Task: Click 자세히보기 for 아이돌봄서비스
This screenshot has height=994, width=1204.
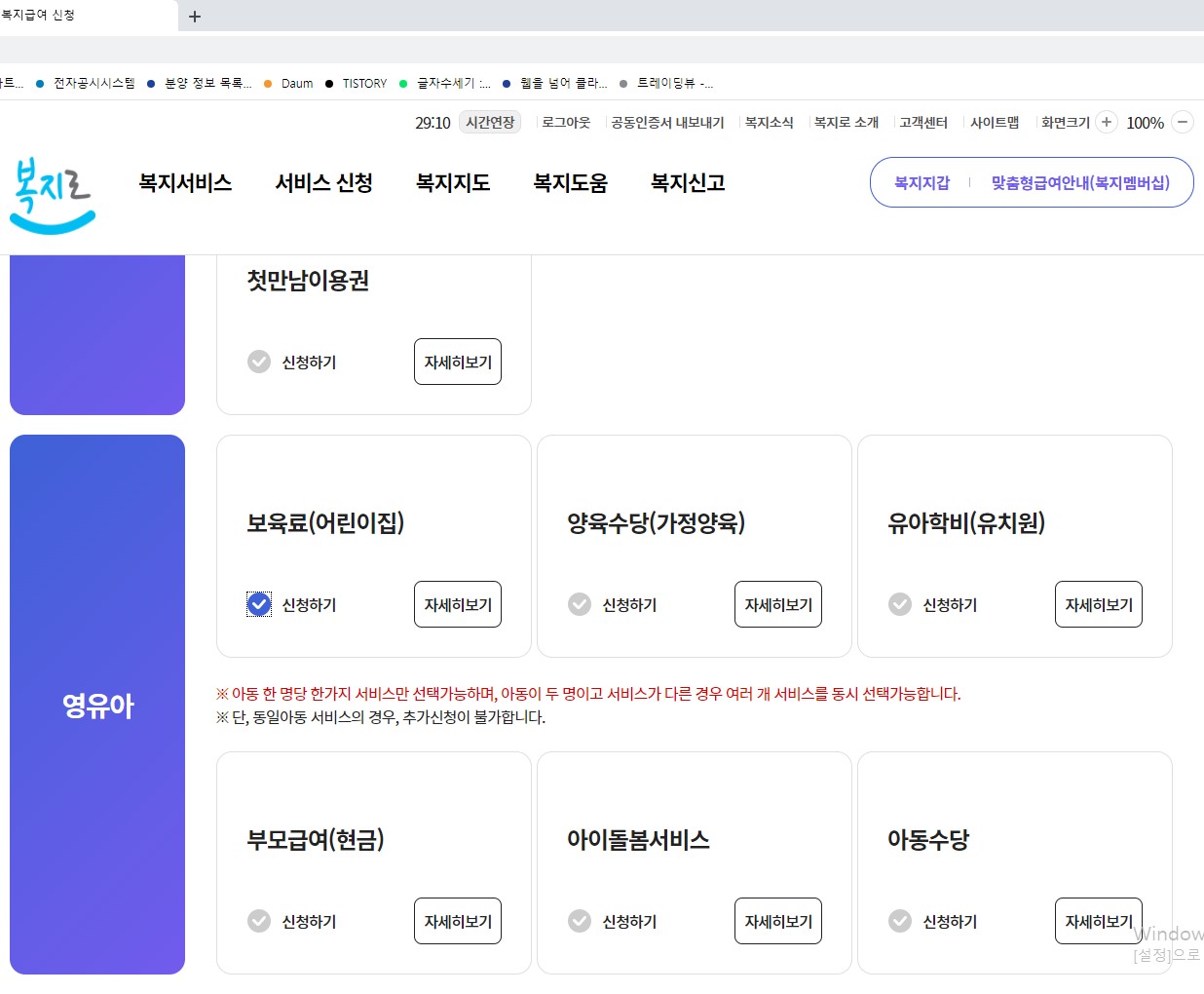Action: tap(778, 921)
